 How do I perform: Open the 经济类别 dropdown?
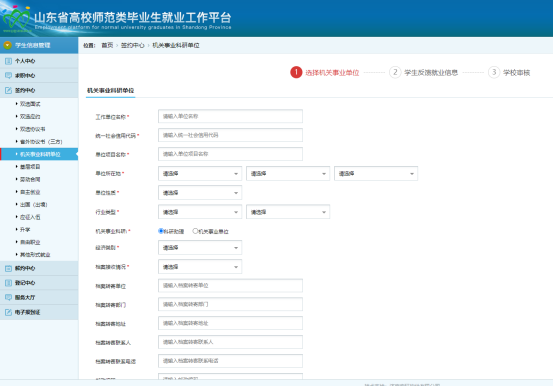click(200, 248)
